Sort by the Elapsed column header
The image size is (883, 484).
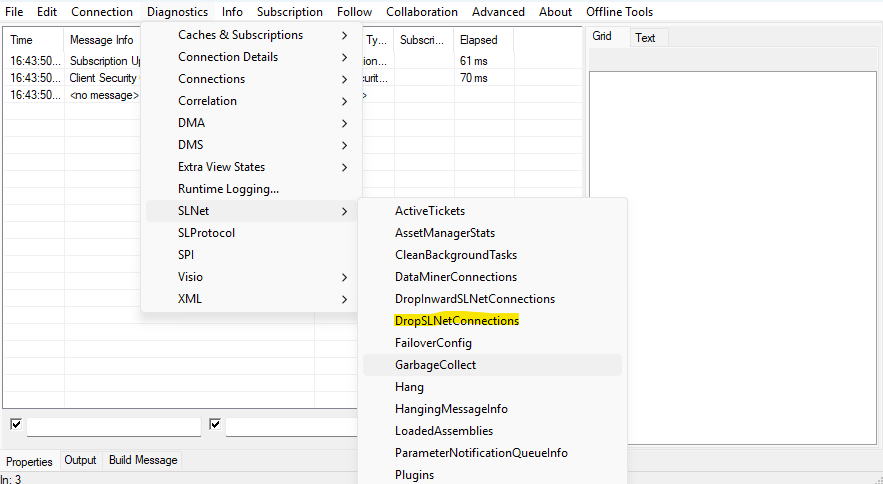pyautogui.click(x=483, y=40)
